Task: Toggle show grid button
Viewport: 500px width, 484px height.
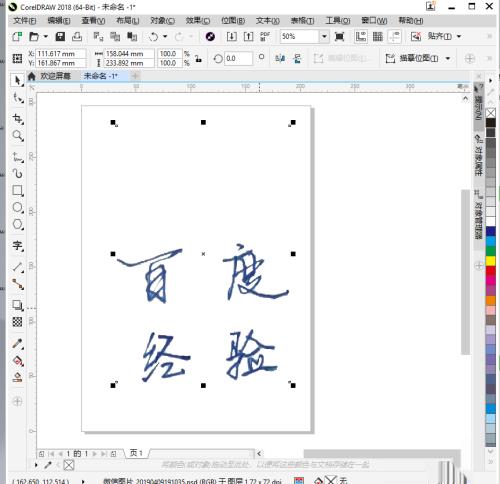Action: (x=378, y=36)
